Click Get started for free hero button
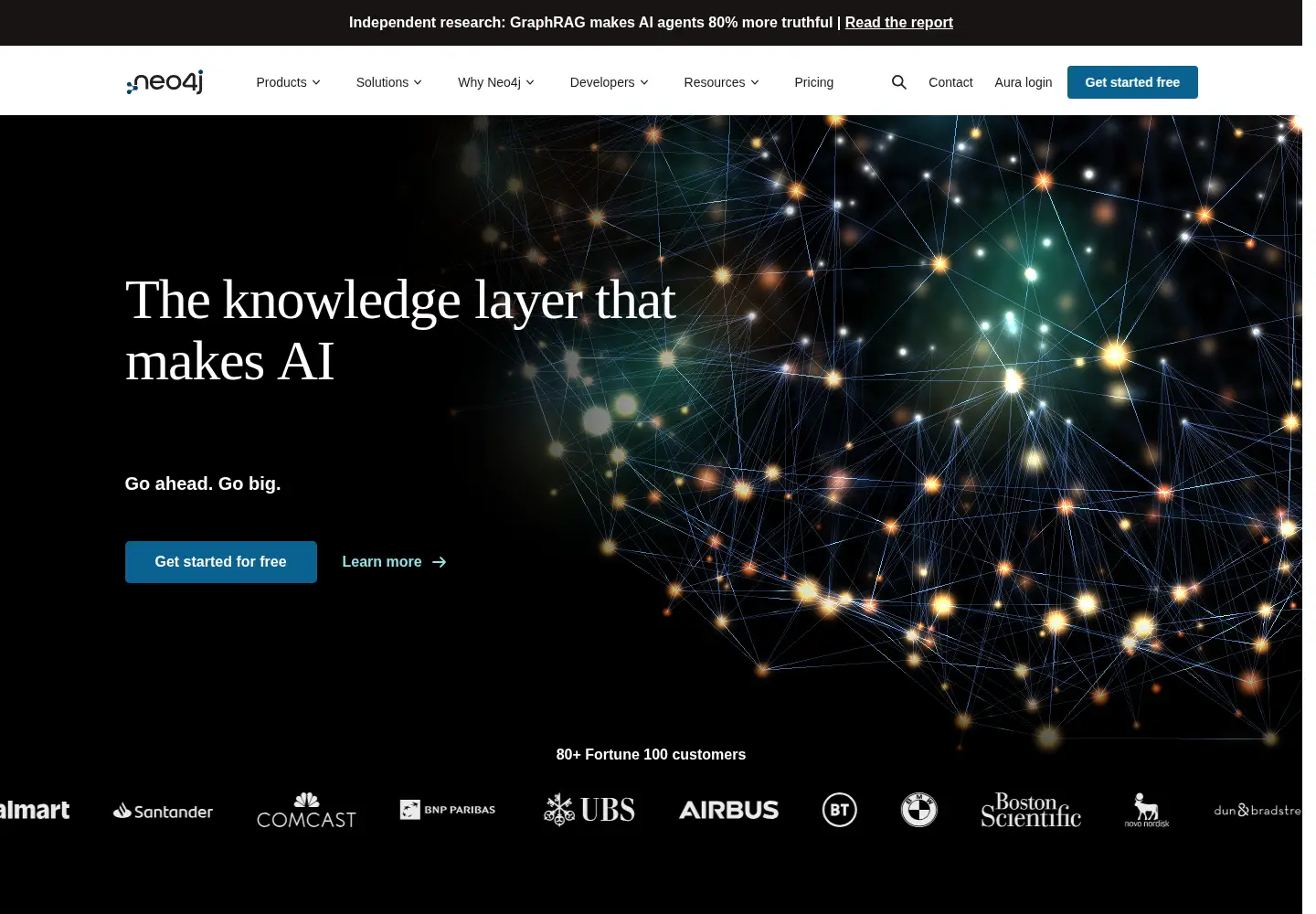The width and height of the screenshot is (1316, 914). tap(221, 562)
